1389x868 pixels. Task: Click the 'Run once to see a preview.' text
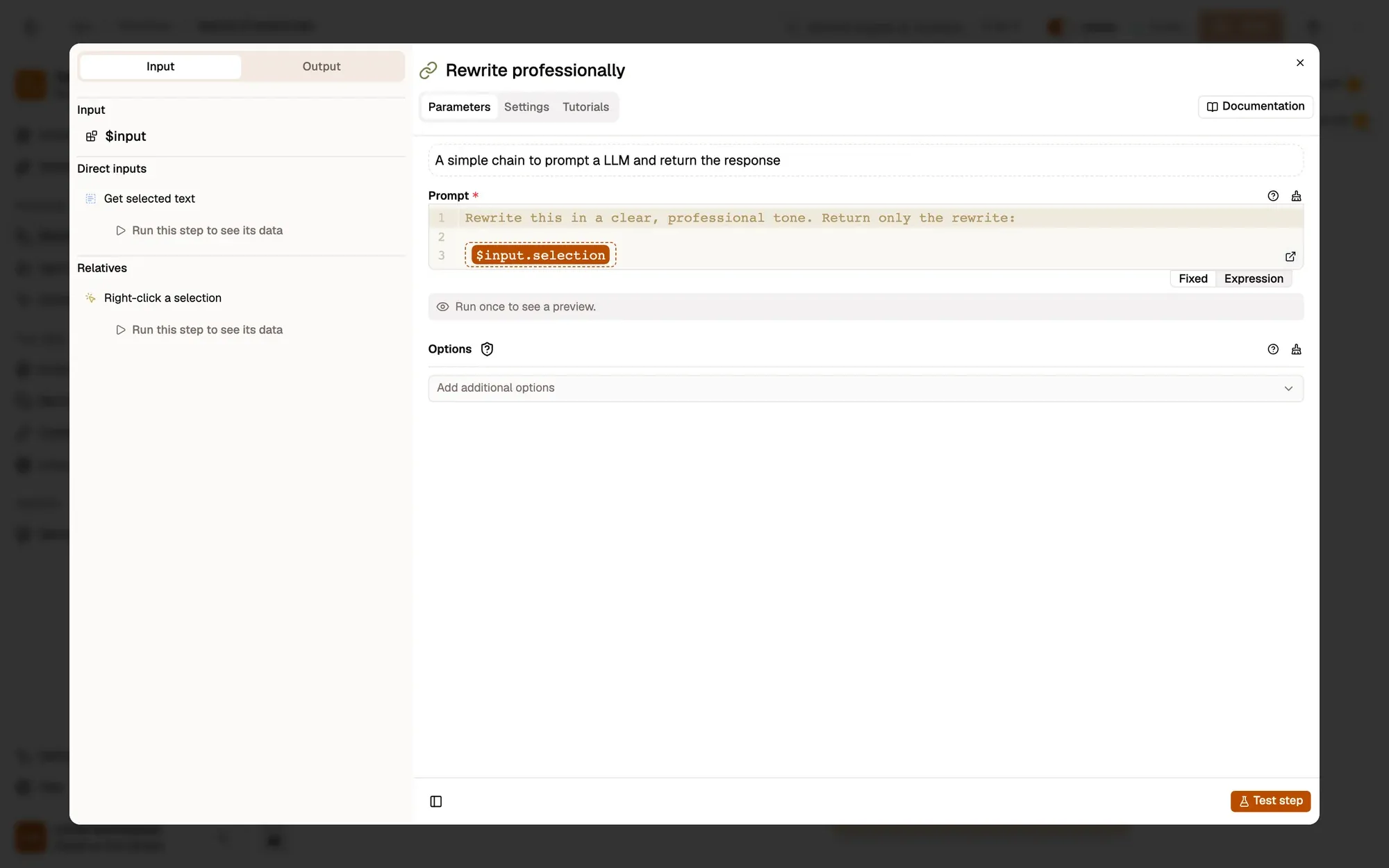coord(526,307)
